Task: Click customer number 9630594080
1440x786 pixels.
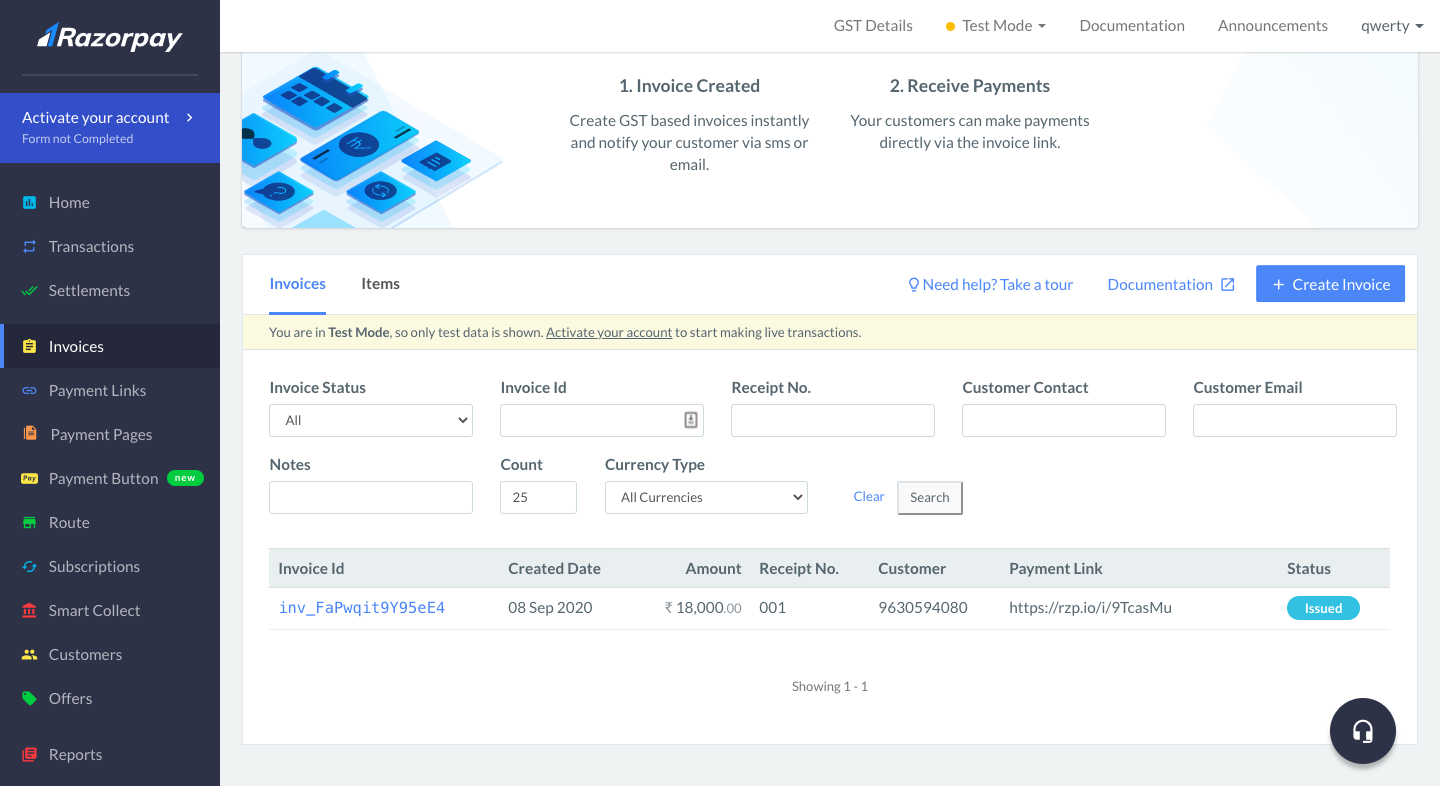Action: click(x=923, y=607)
